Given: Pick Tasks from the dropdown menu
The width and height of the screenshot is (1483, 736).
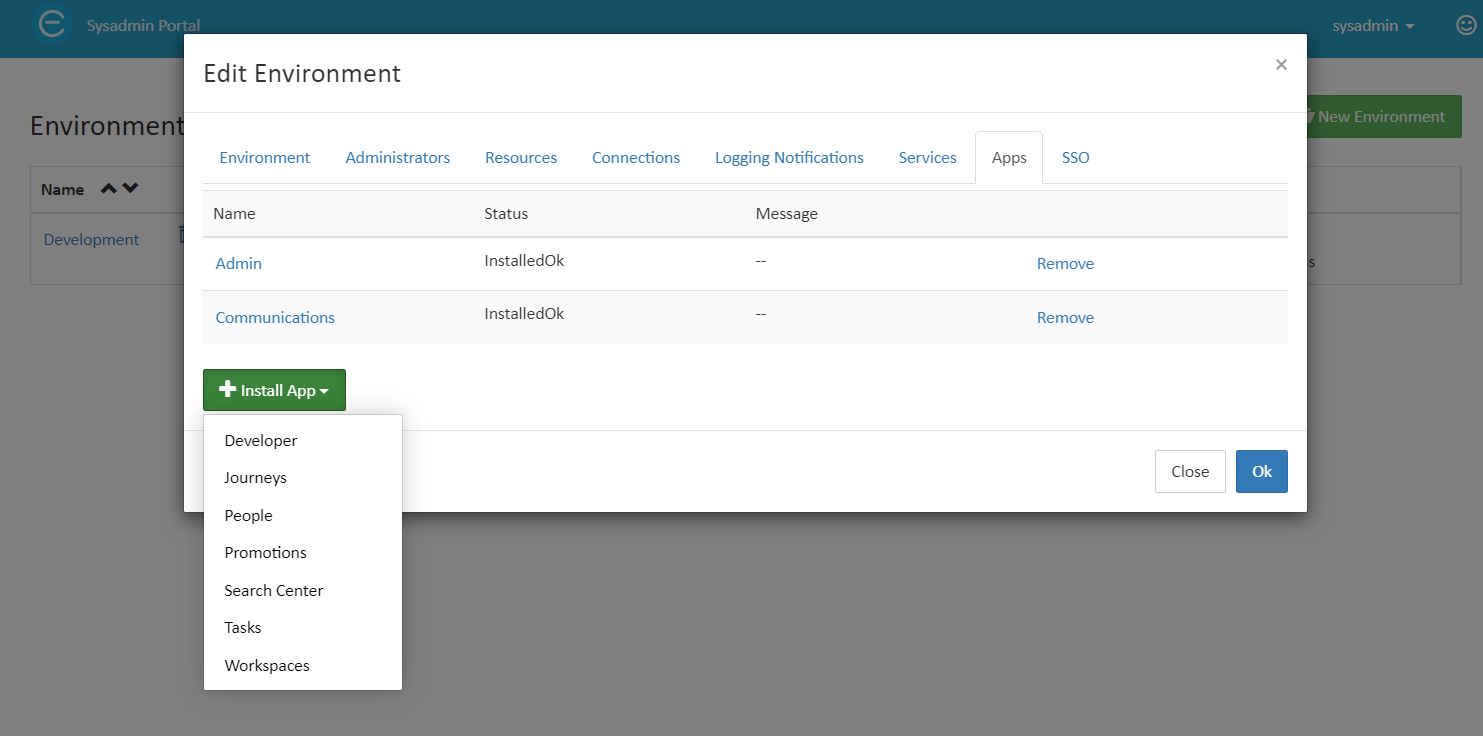Looking at the screenshot, I should click(x=303, y=628).
